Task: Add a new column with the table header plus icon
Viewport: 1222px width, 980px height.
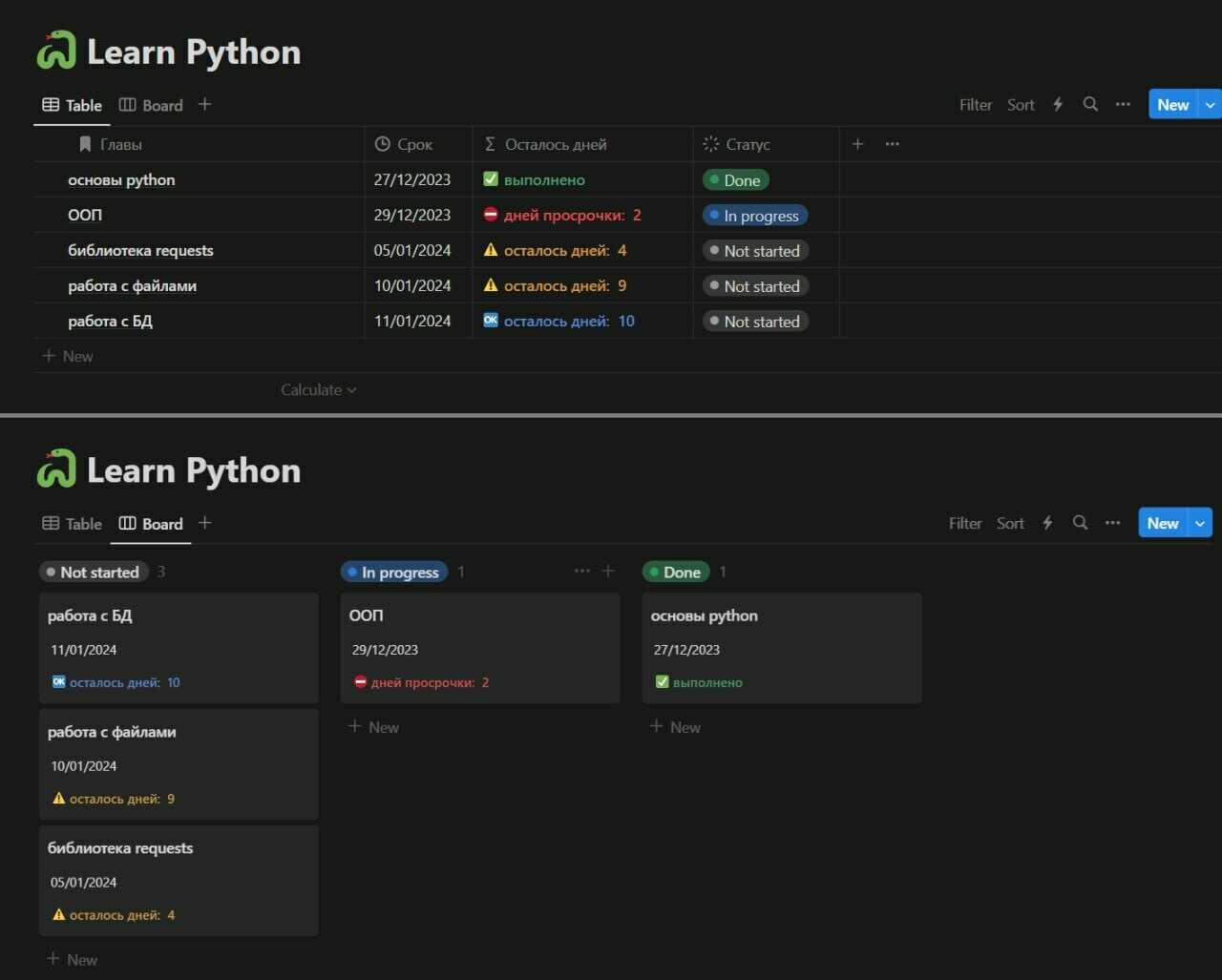Action: [857, 144]
